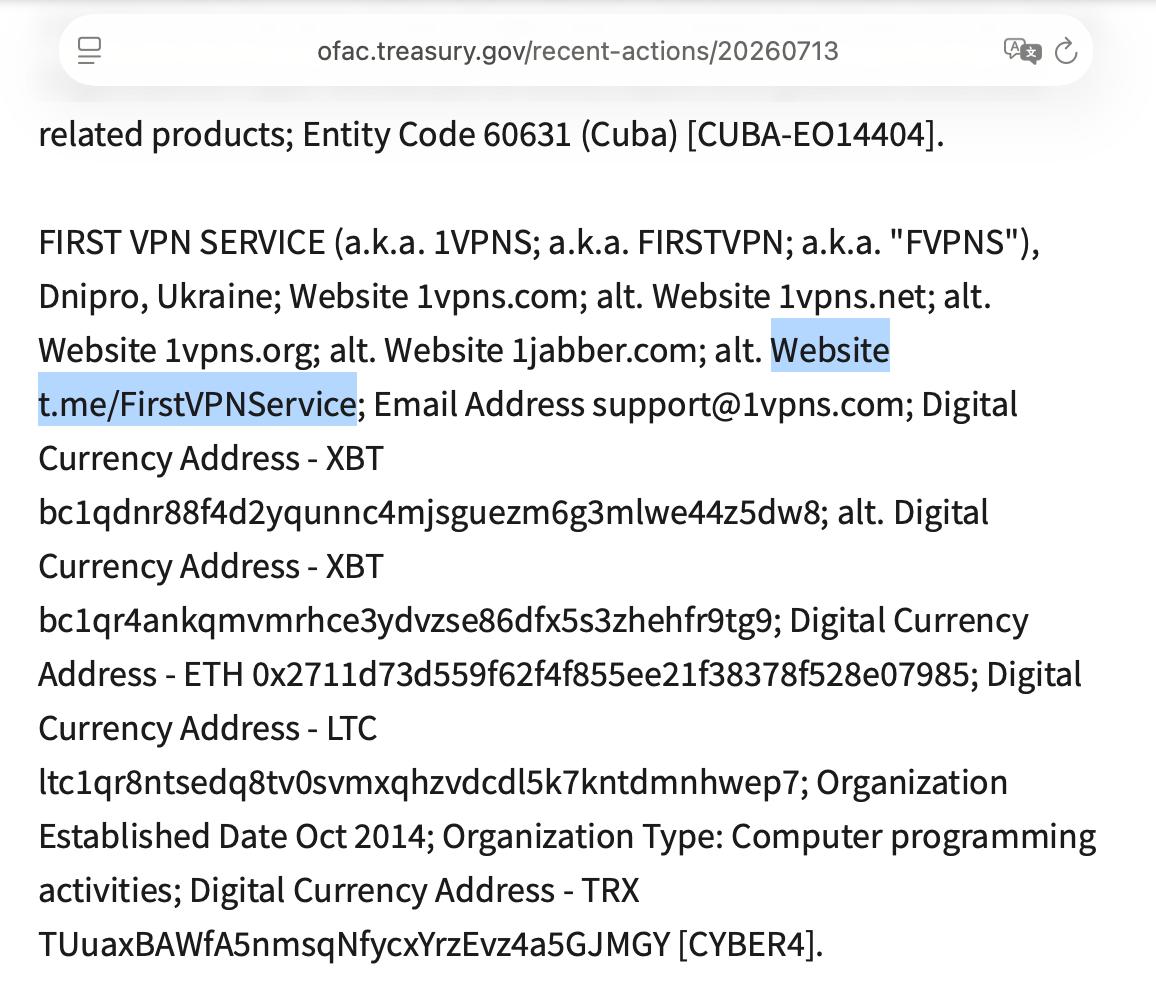Click the TUuaxBAWfA5nmsq TRX address
The image size is (1156, 996).
tap(354, 944)
